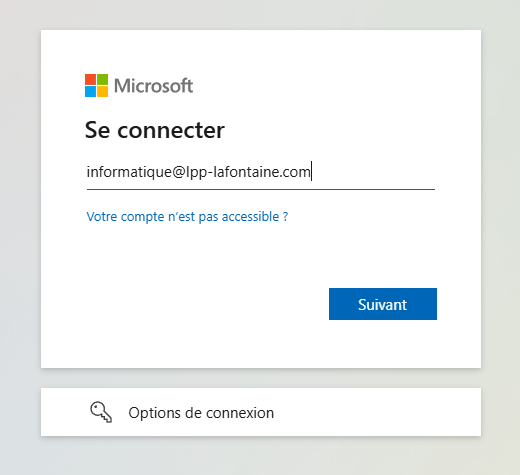Place cursor in the word informatique
The height and width of the screenshot is (475, 520).
click(129, 172)
